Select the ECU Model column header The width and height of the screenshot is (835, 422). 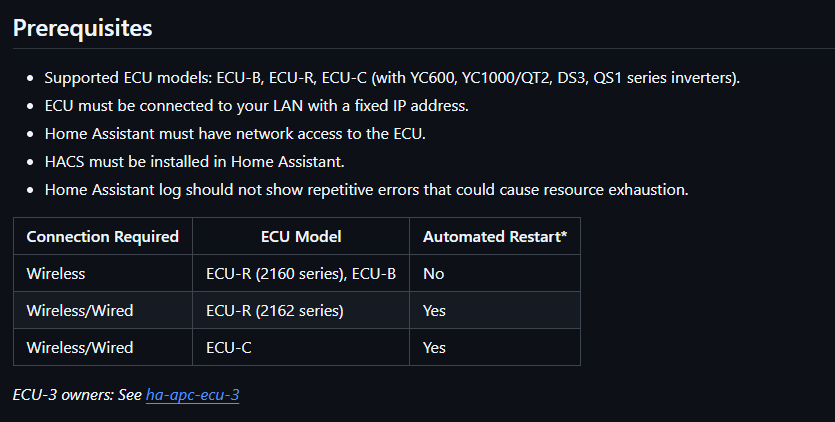click(x=301, y=237)
